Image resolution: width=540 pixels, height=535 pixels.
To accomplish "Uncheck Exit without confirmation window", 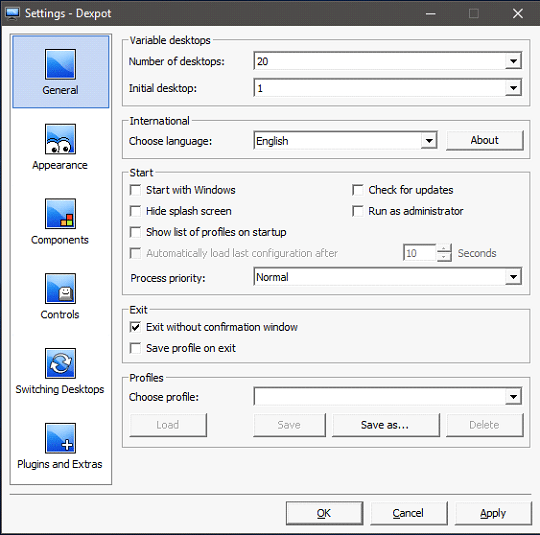I will tap(135, 327).
